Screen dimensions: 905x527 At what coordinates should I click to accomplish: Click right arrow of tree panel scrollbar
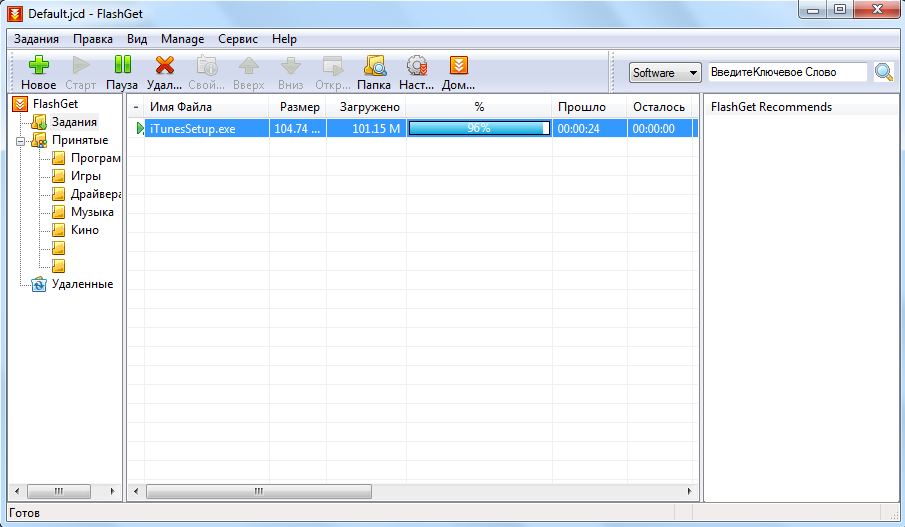pos(112,491)
